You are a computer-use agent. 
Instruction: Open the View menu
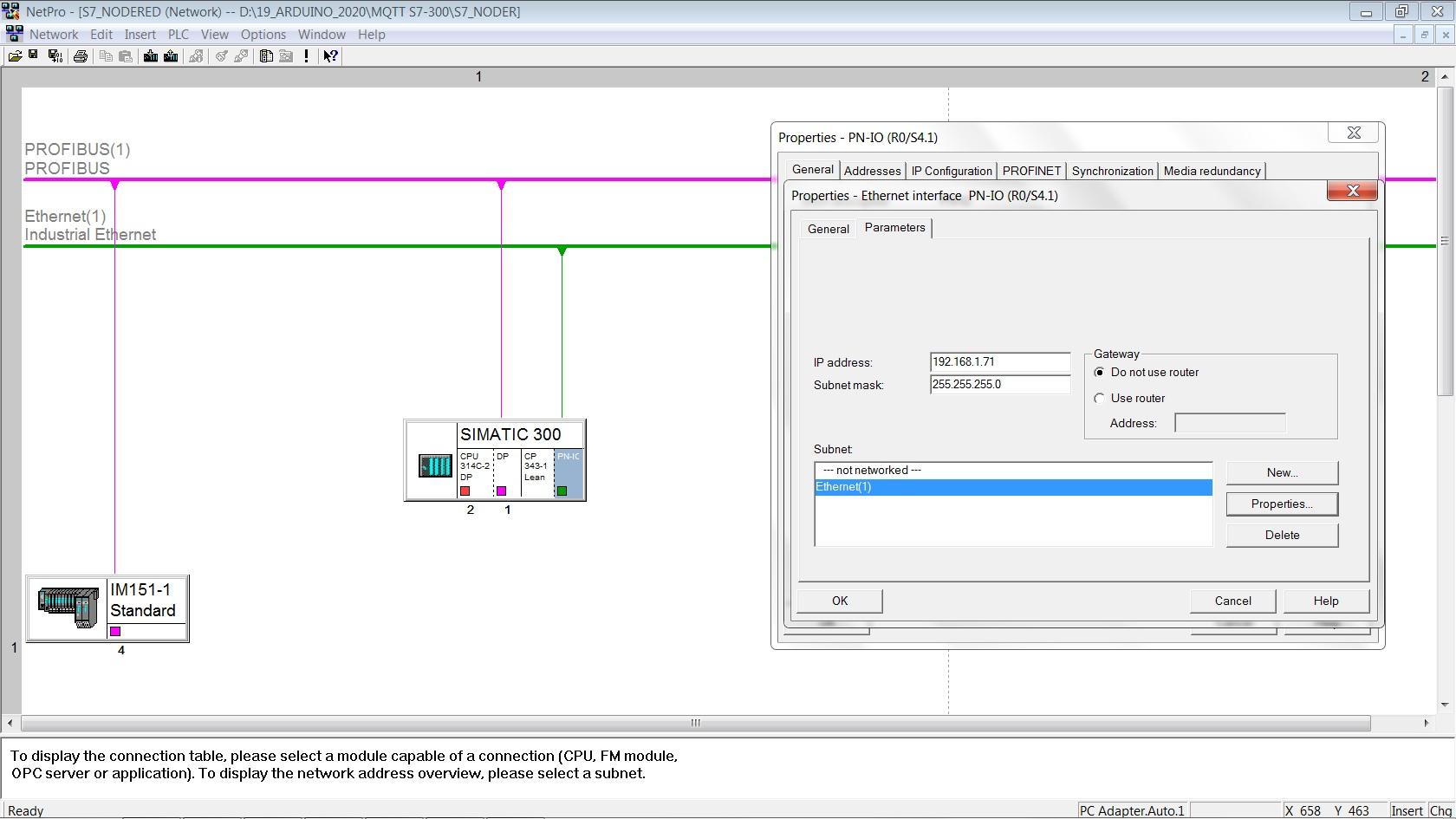point(215,35)
